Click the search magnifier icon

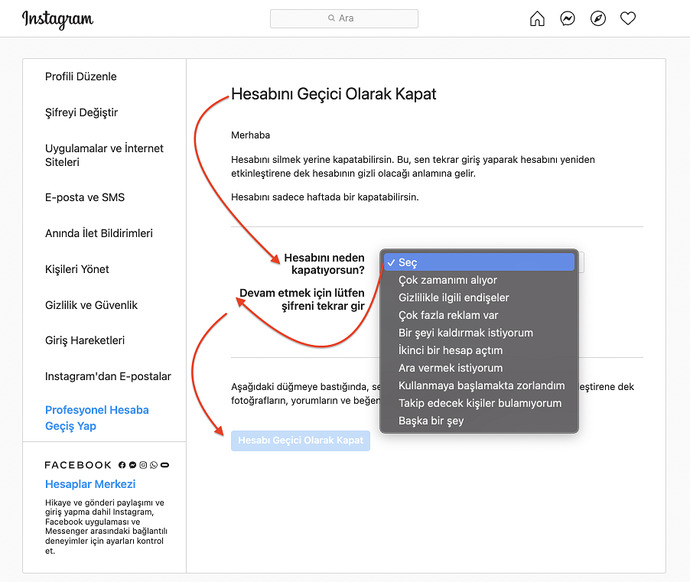coord(331,18)
